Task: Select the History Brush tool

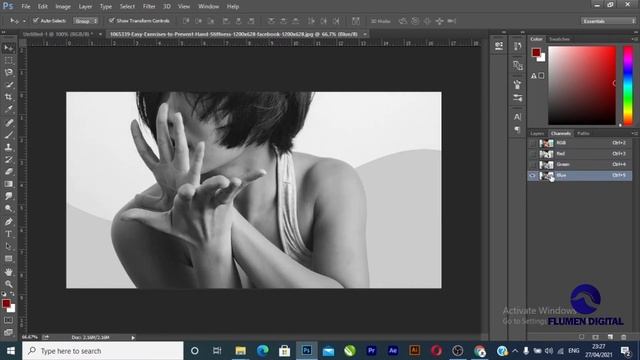Action: coord(8,159)
